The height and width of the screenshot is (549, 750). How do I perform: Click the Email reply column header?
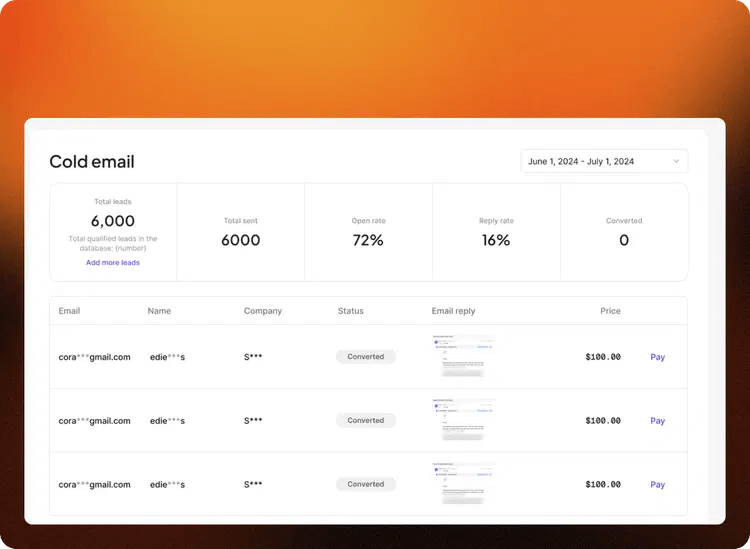tap(453, 311)
